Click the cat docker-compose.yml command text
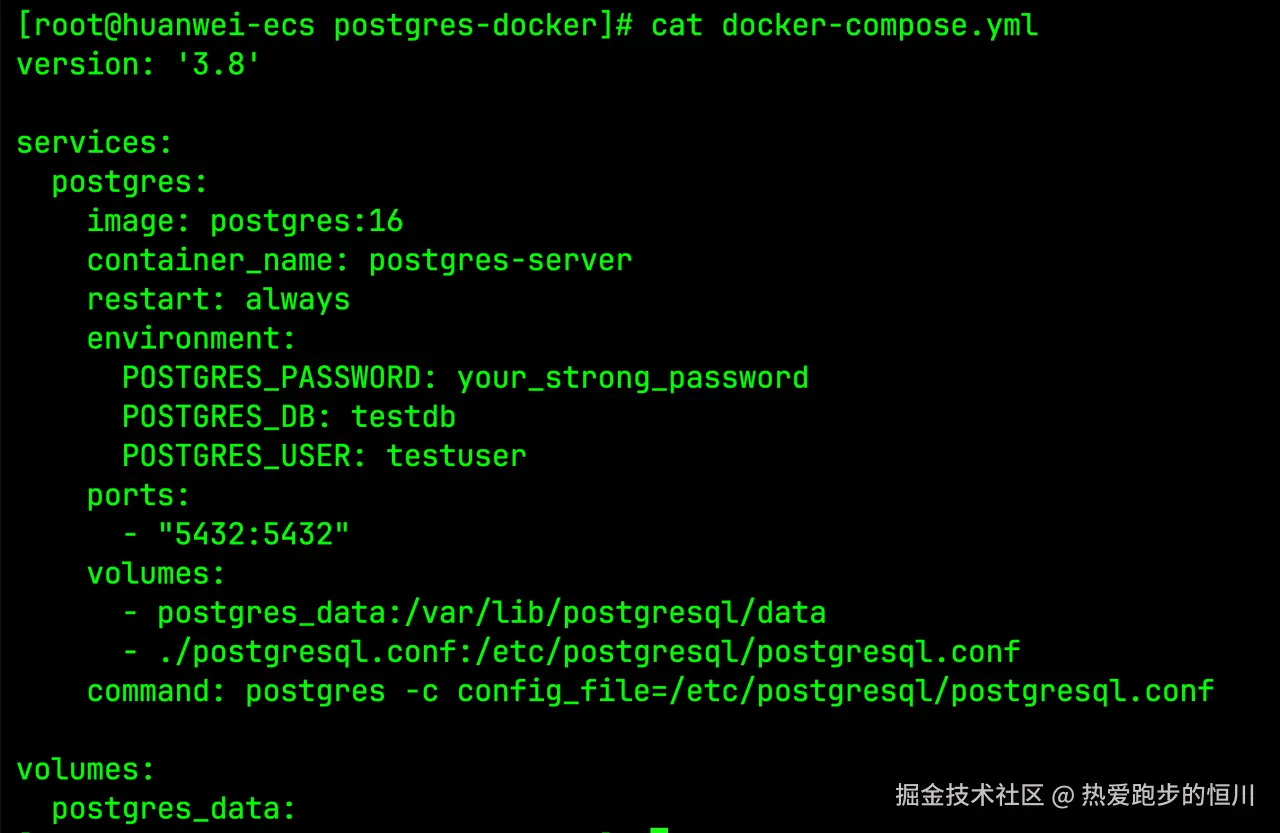The width and height of the screenshot is (1280, 833). [844, 25]
